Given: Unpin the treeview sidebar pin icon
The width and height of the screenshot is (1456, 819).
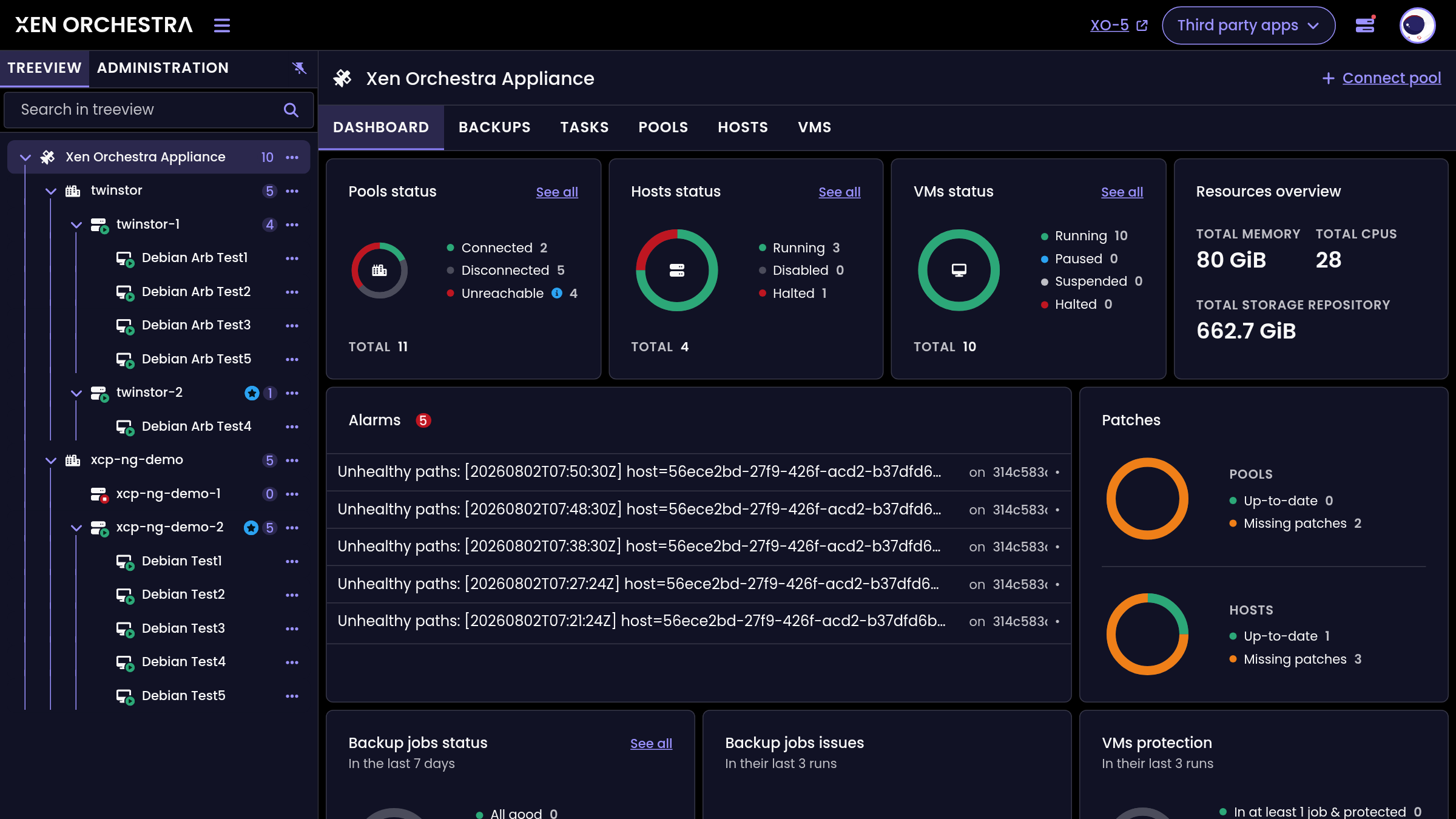Looking at the screenshot, I should (x=299, y=67).
